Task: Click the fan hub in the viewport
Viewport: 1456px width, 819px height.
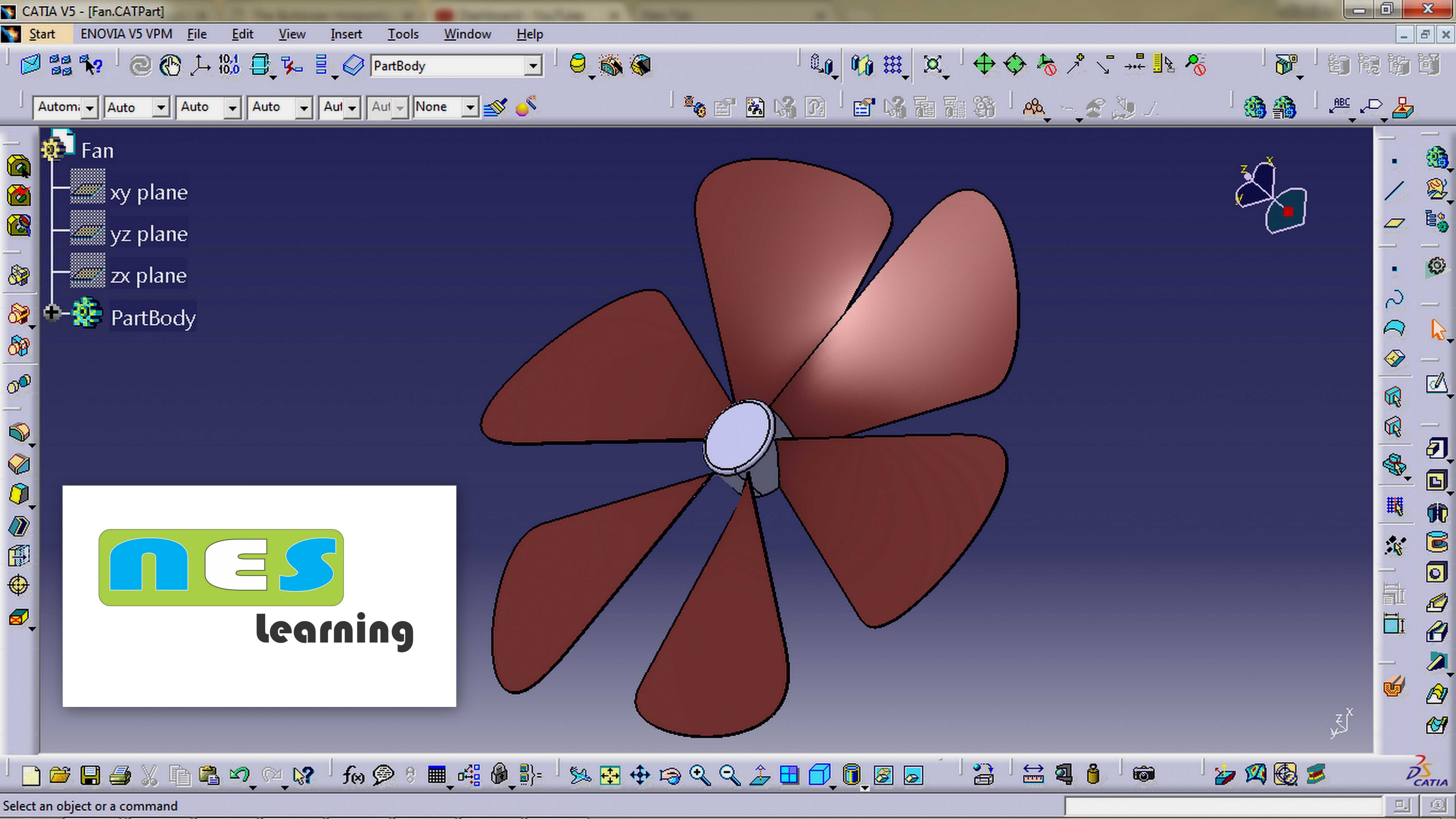Action: pos(739,437)
